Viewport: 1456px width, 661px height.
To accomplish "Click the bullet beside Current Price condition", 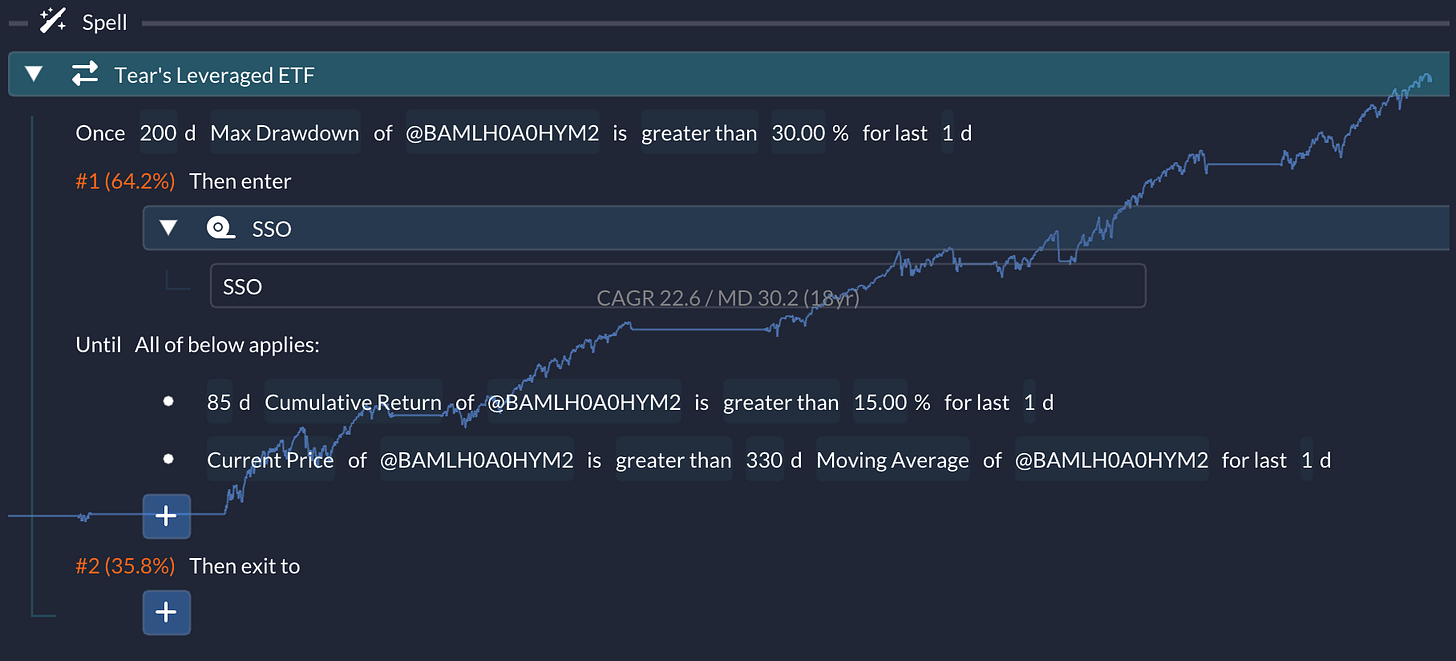I will 169,459.
